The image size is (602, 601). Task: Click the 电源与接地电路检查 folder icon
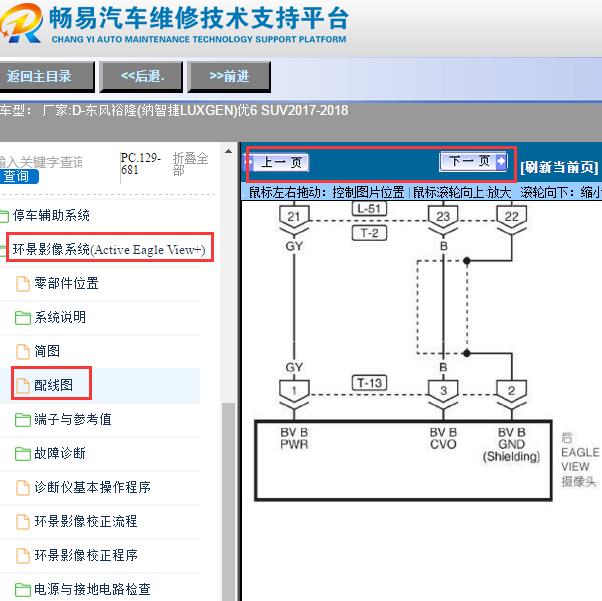click(x=23, y=589)
